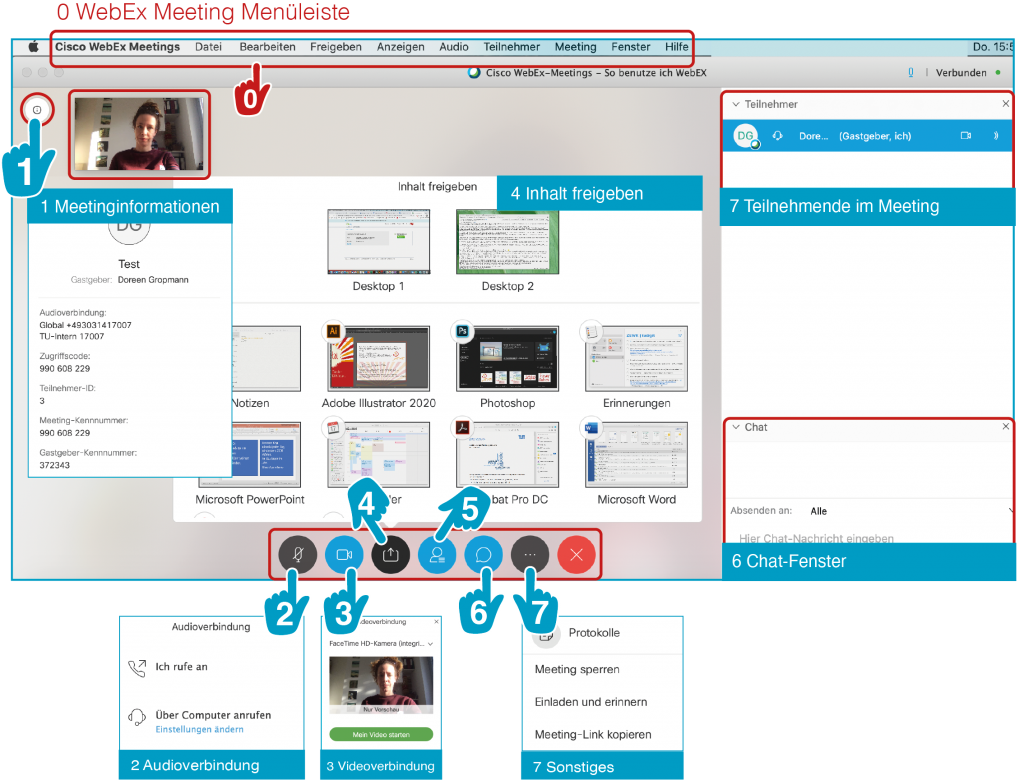Close the Videoverbindung popup
1024x780 pixels.
coord(436,621)
